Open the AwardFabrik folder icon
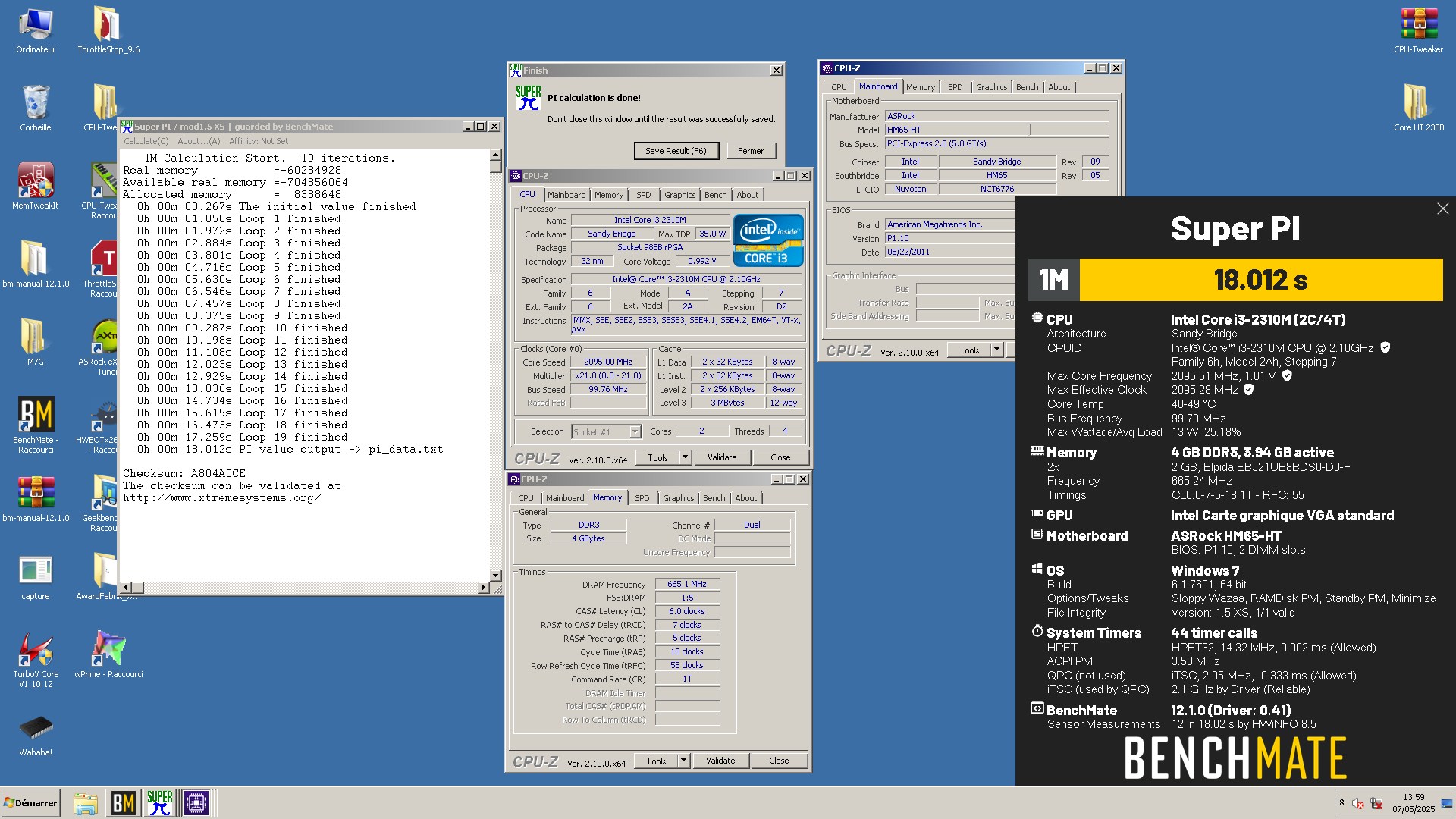Viewport: 1456px width, 819px height. point(105,576)
